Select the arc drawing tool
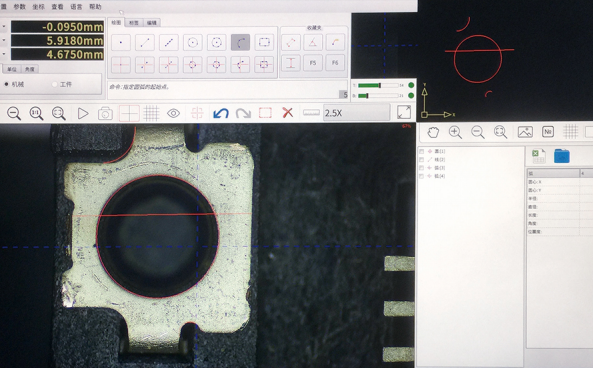This screenshot has height=368, width=593. (x=240, y=42)
